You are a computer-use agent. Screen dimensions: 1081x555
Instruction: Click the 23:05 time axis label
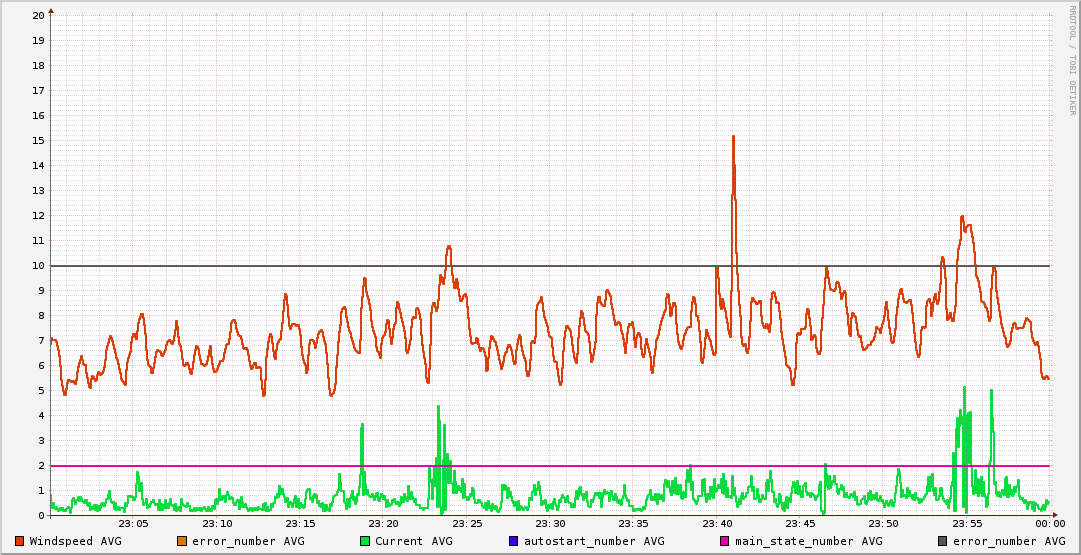[x=134, y=524]
